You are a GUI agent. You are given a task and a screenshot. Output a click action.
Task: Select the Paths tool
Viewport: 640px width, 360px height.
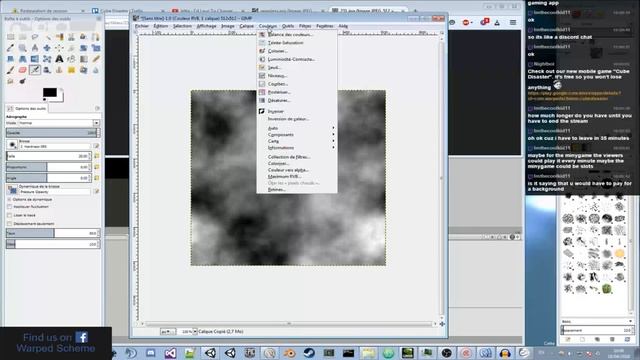[96, 37]
